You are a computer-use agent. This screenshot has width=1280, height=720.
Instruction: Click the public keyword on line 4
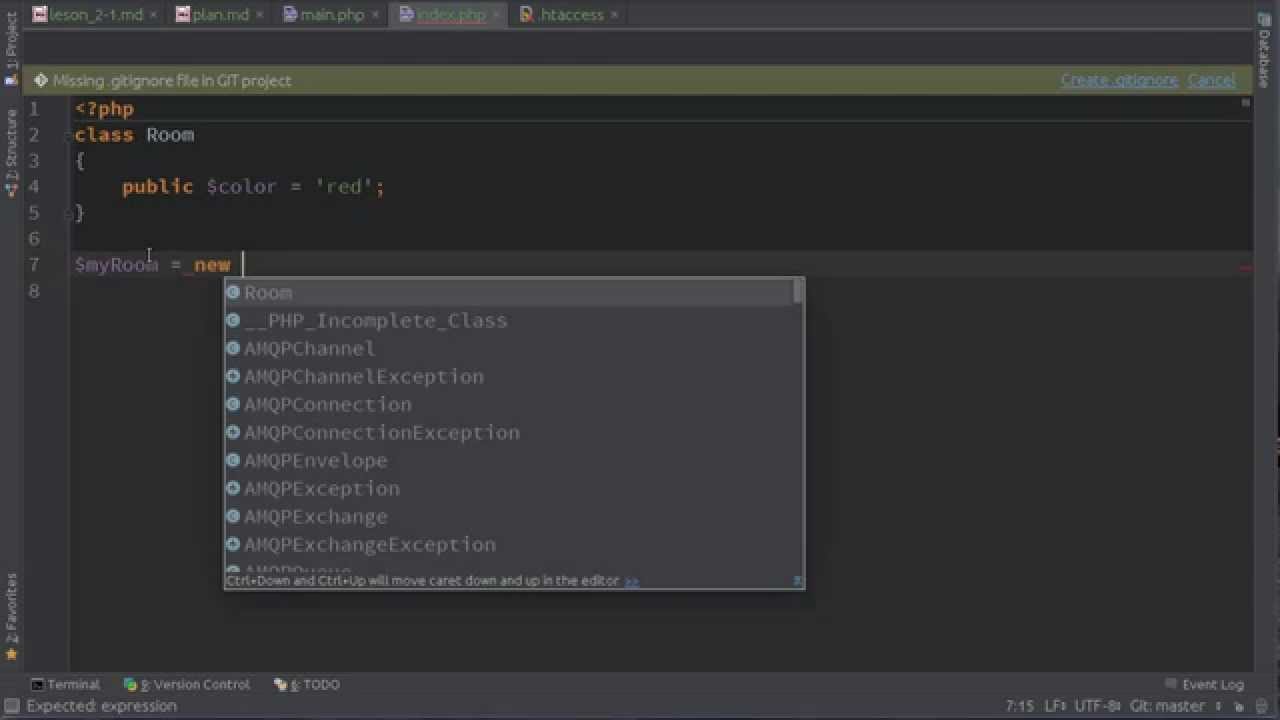157,187
